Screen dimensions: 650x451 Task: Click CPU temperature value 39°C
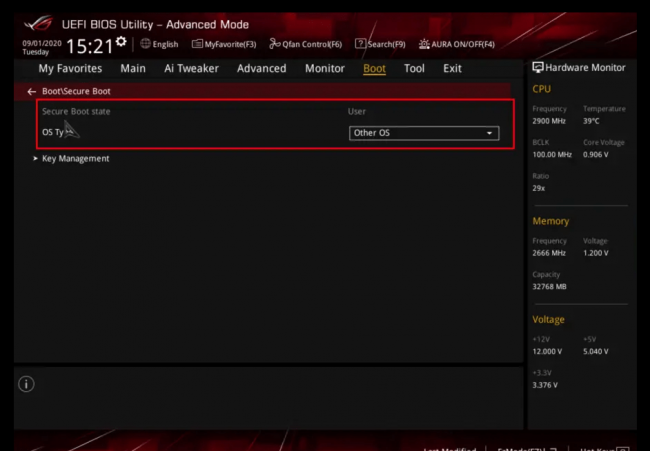tap(591, 121)
